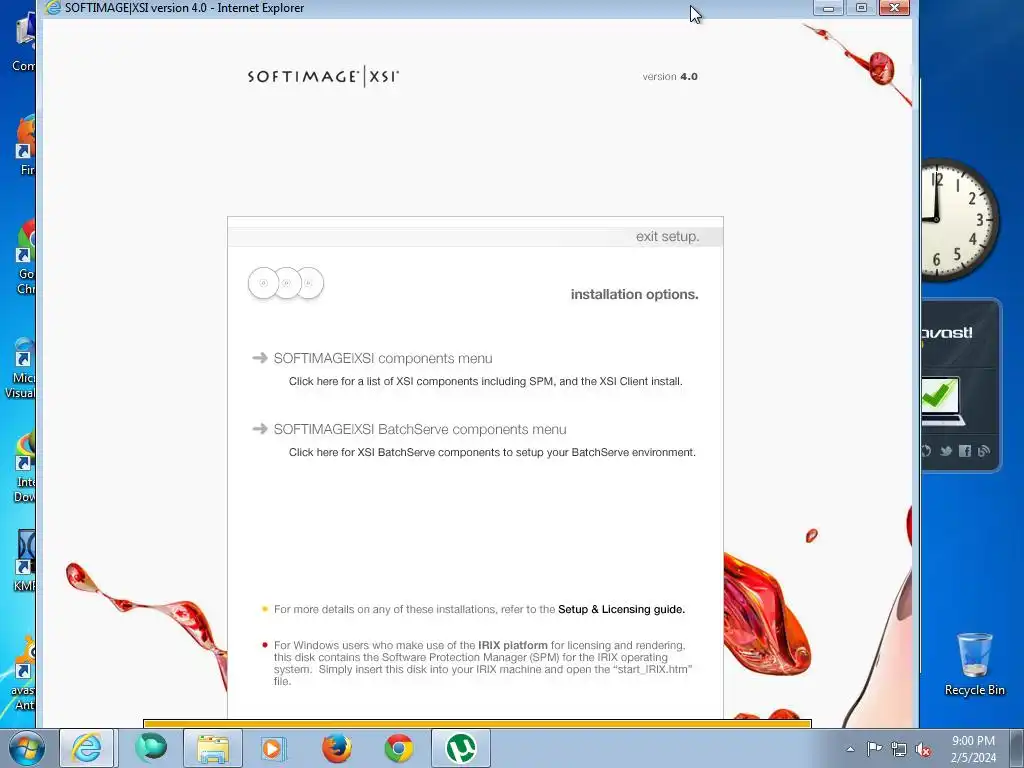Open the media player taskbar icon
The width and height of the screenshot is (1024, 768).
[273, 748]
